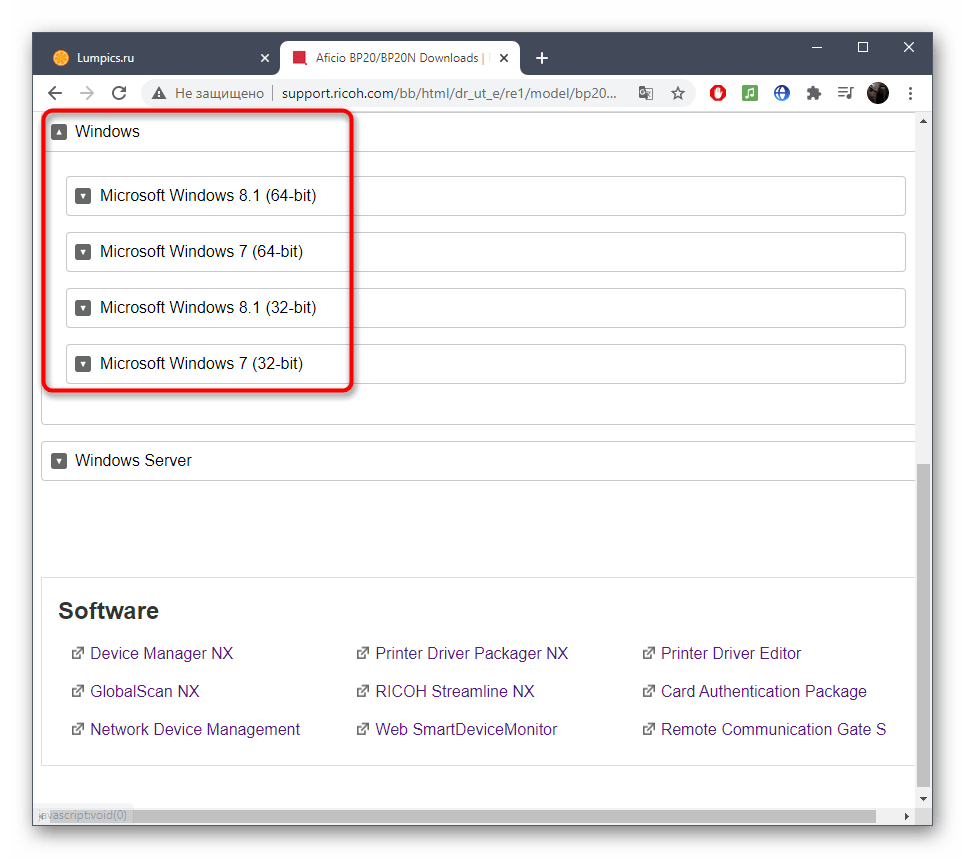
Task: Open the GlobalScan NX link
Action: click(145, 691)
